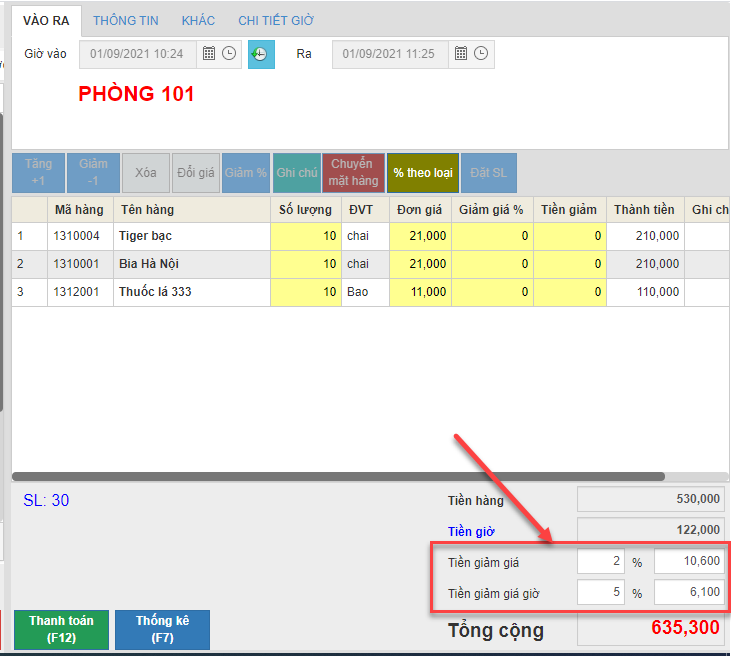Switch to the THÔNG TIN tab

tap(125, 20)
